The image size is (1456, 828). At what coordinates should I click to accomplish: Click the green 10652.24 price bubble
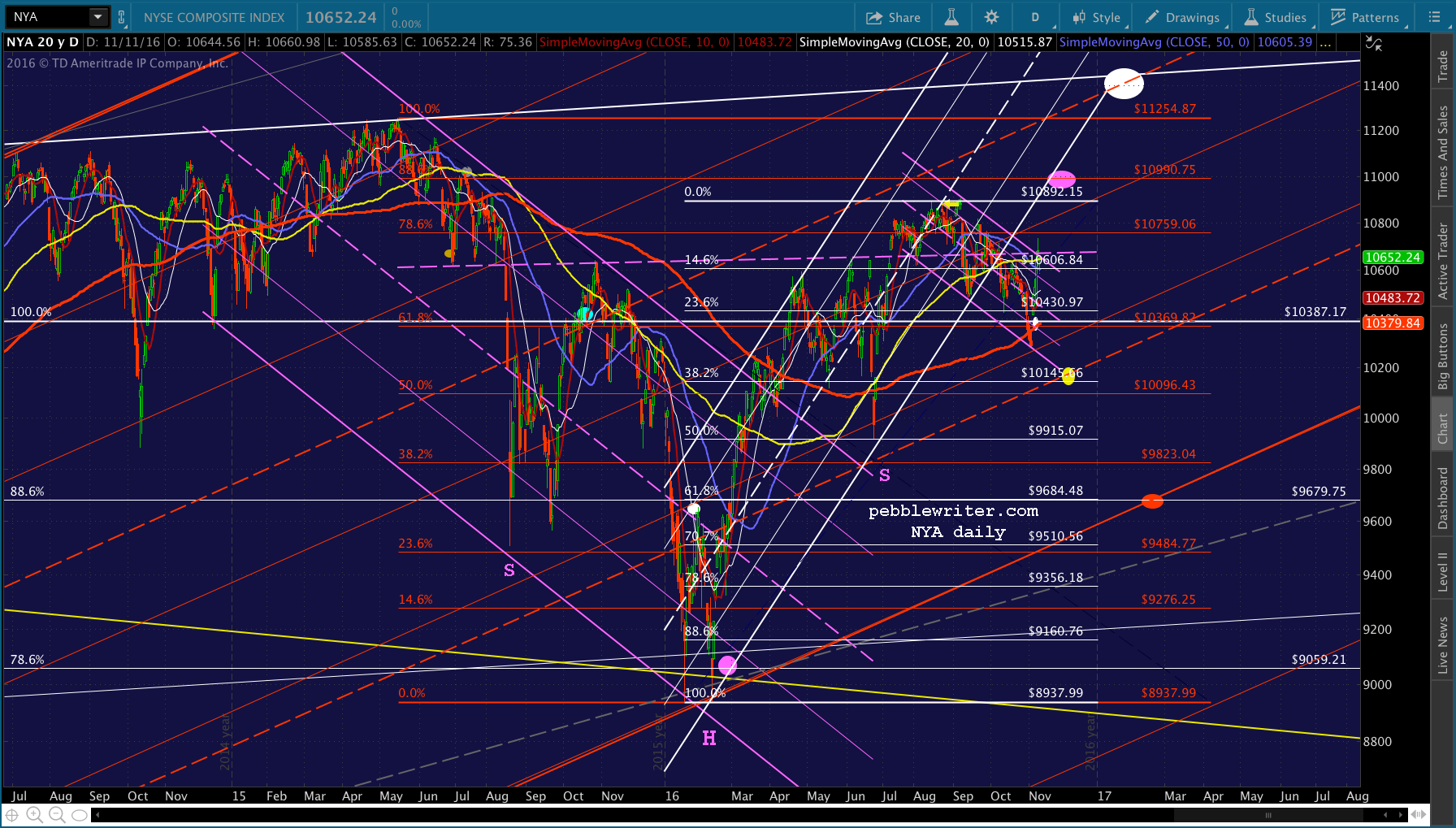(x=1393, y=257)
